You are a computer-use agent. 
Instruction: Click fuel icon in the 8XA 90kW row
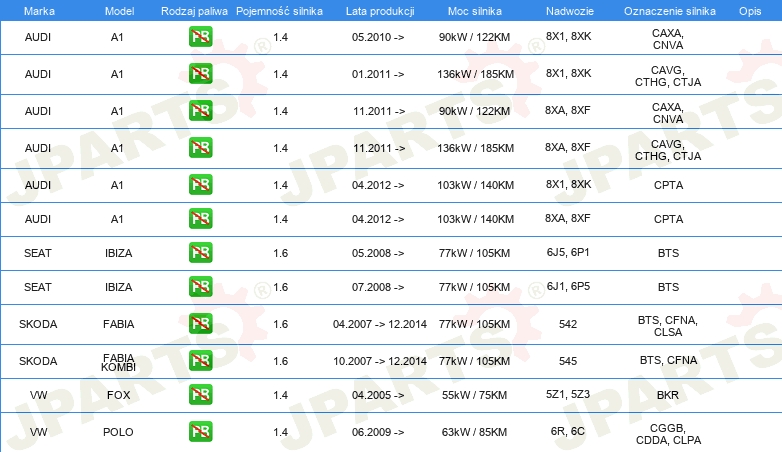(x=200, y=111)
